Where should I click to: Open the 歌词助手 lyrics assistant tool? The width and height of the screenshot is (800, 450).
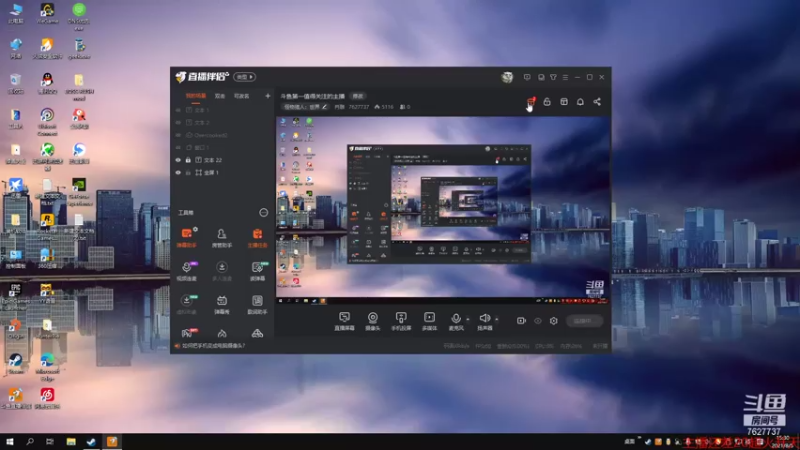(x=257, y=305)
